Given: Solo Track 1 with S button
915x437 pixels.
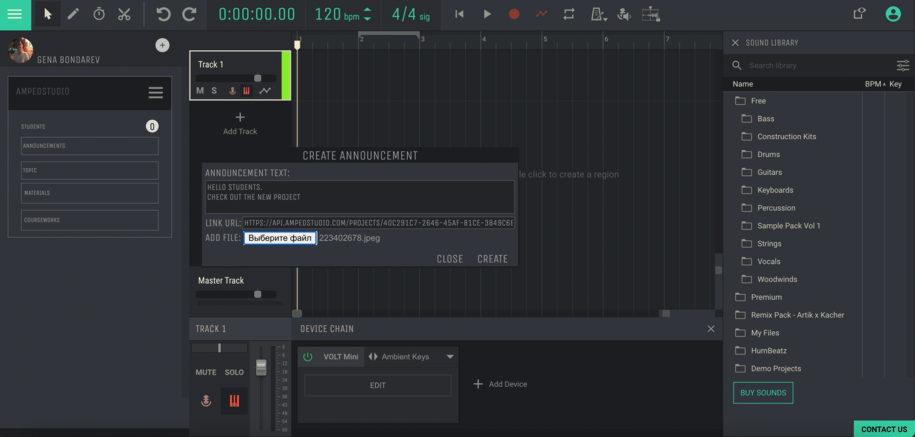Looking at the screenshot, I should tap(214, 90).
